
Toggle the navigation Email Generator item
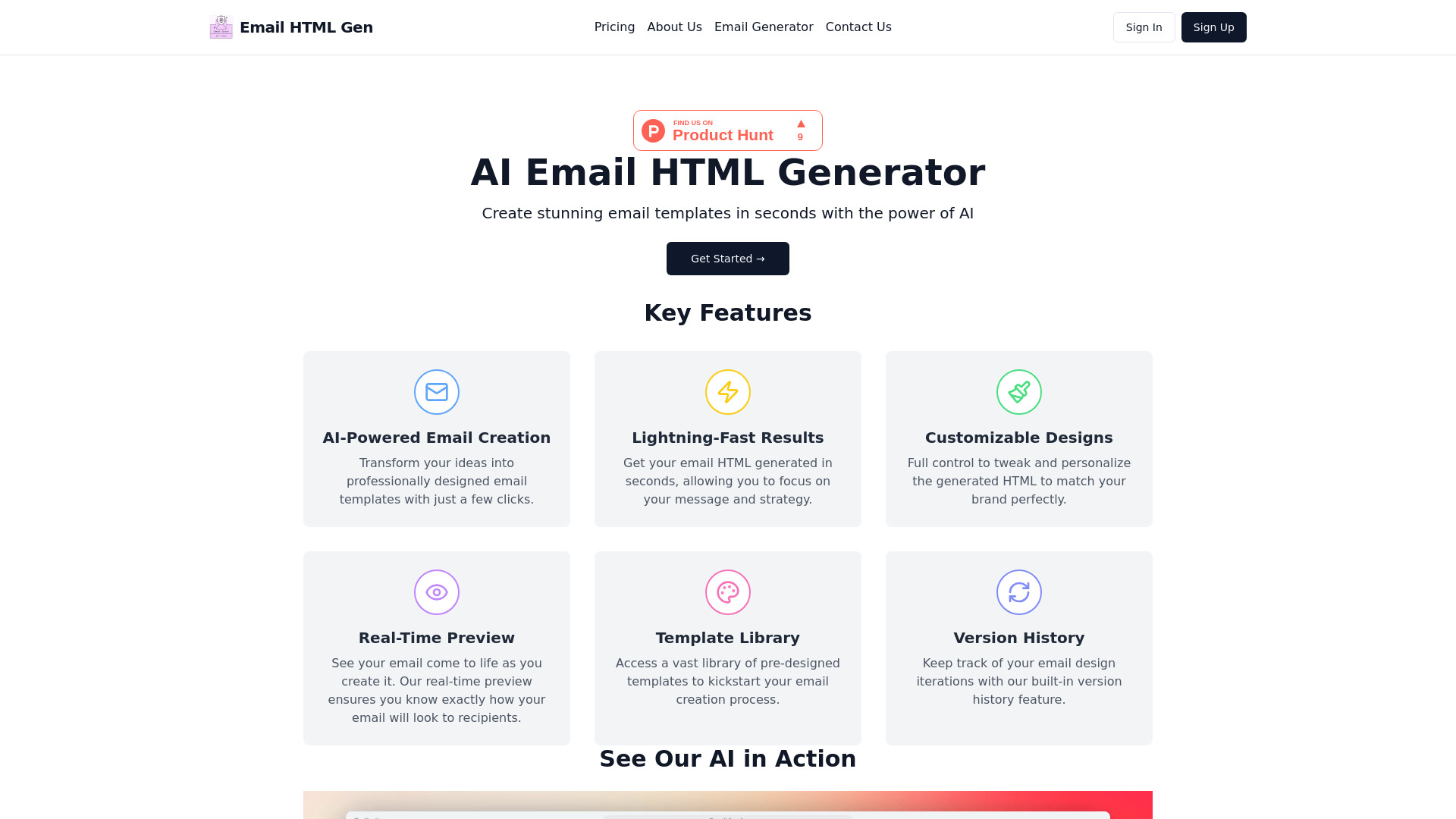click(x=763, y=27)
